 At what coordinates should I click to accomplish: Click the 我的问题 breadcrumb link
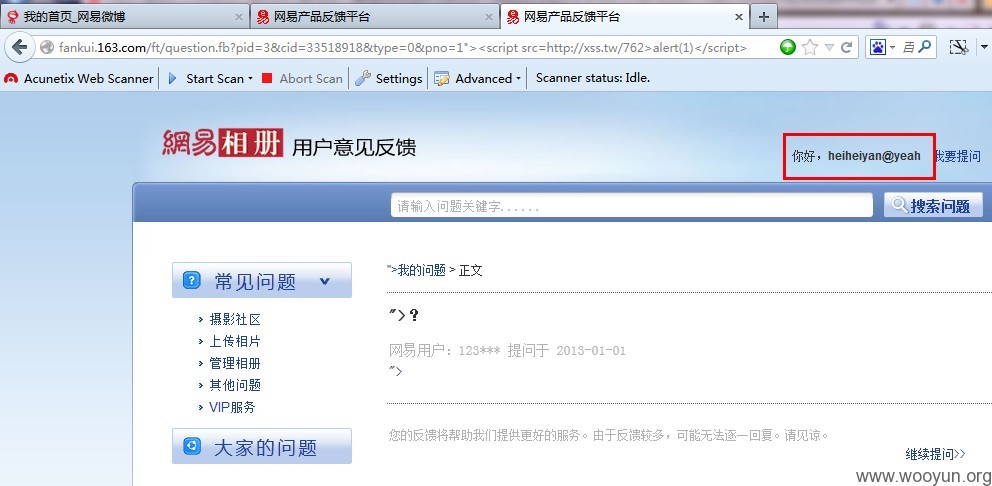tap(422, 270)
